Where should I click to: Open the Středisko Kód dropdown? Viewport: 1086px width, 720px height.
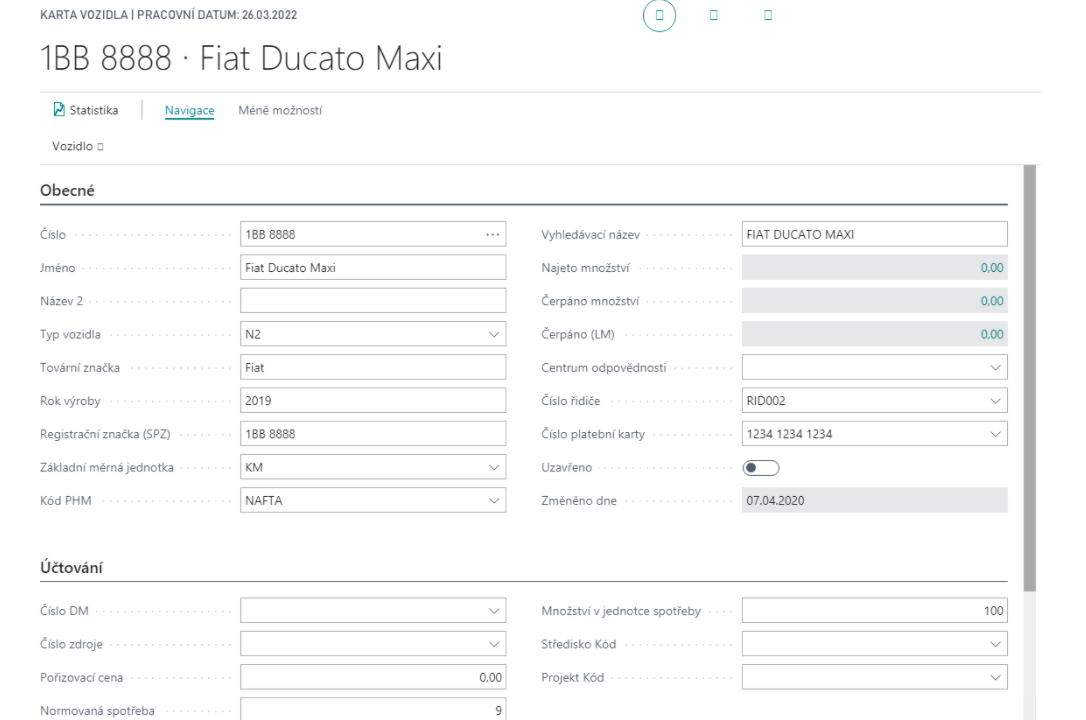coord(993,645)
